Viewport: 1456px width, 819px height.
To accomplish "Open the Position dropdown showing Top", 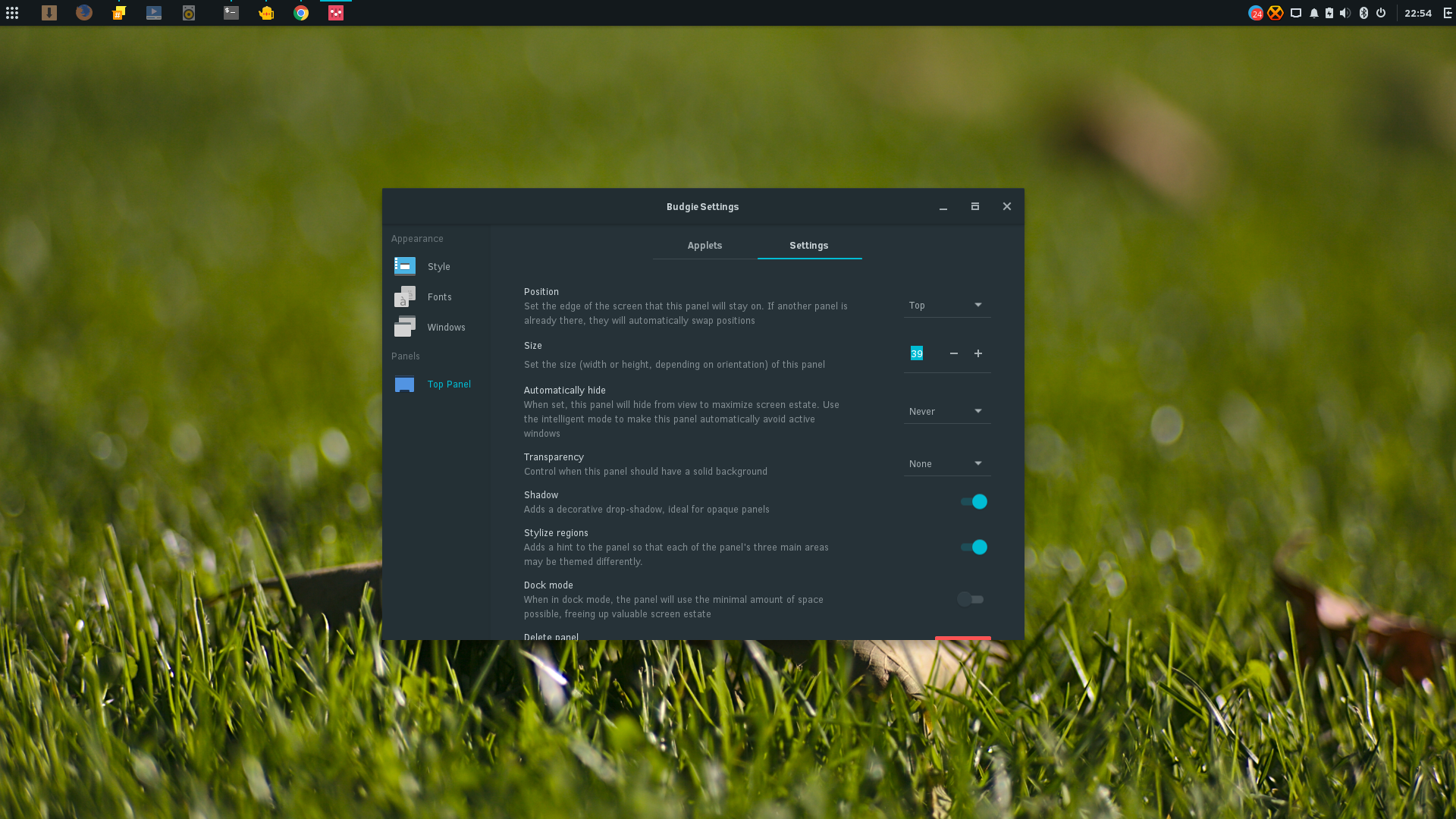I will pos(947,305).
